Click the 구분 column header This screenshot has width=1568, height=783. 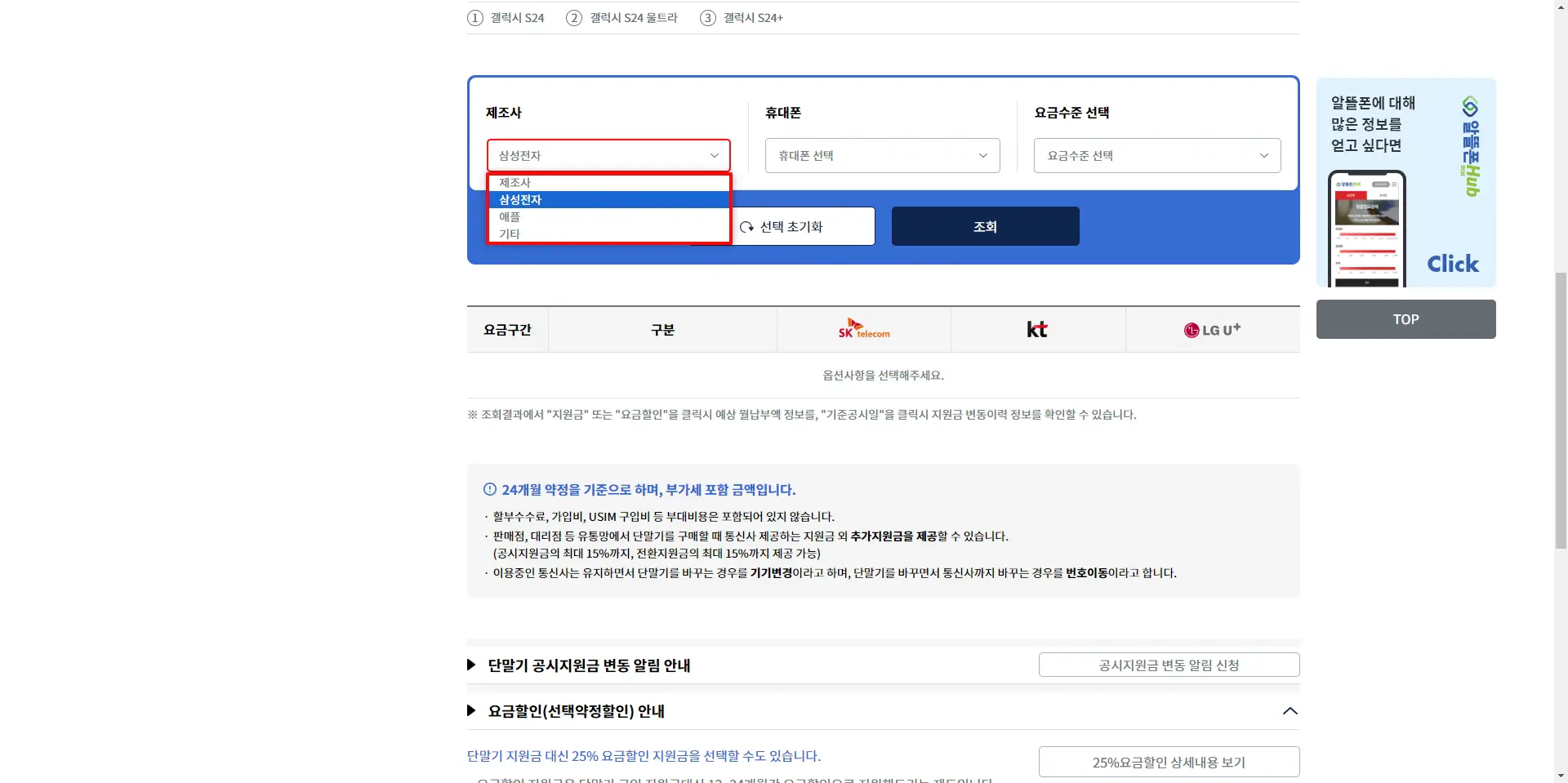(x=662, y=330)
